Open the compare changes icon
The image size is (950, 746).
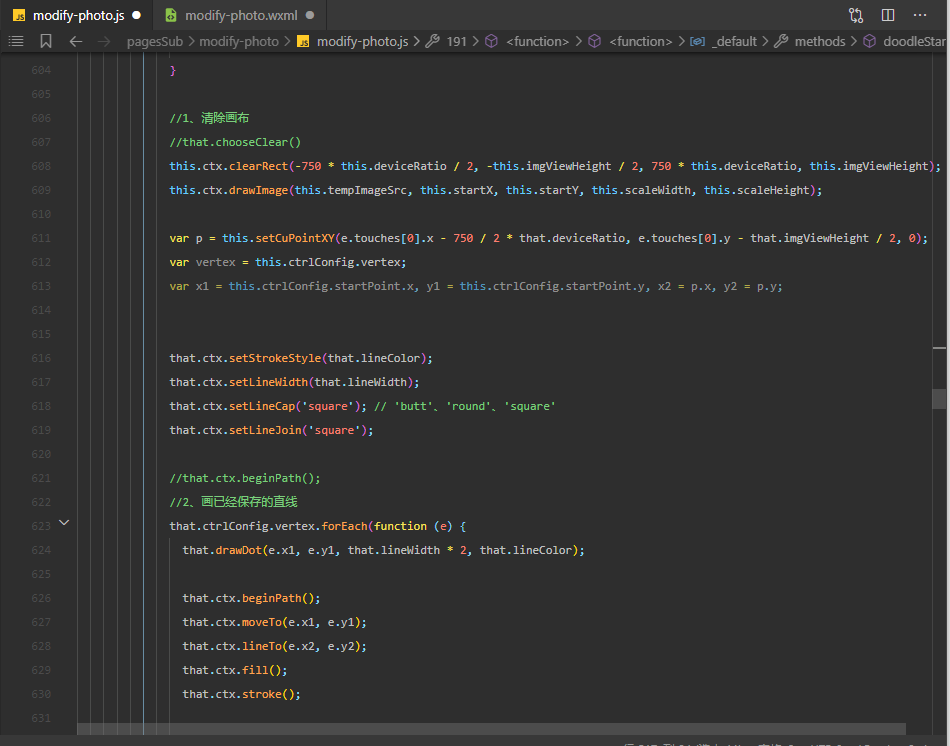[x=855, y=15]
